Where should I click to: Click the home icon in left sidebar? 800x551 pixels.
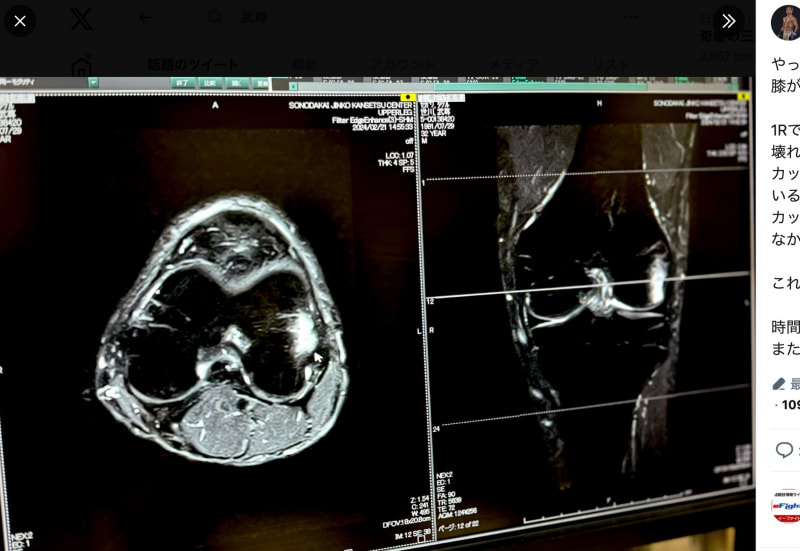tap(82, 66)
